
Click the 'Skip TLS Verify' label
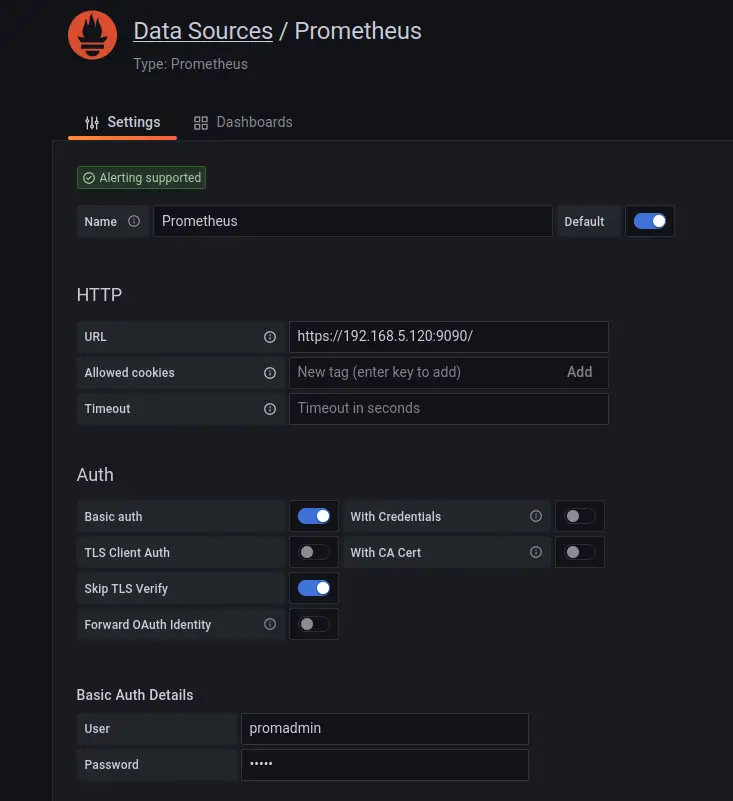(126, 588)
